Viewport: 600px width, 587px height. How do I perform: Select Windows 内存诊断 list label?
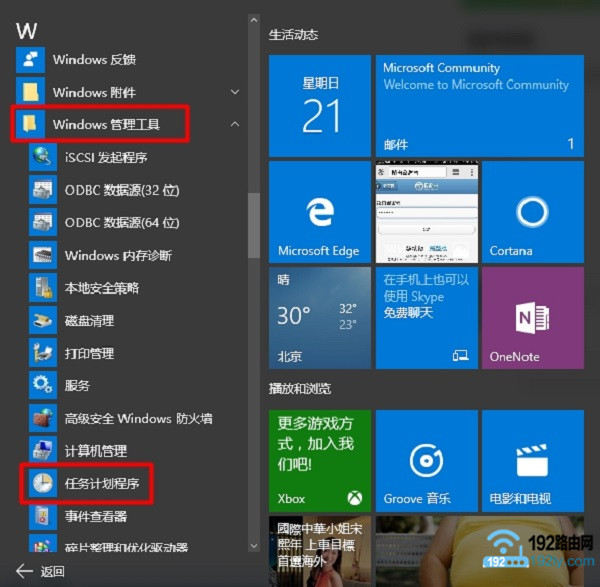pos(118,255)
